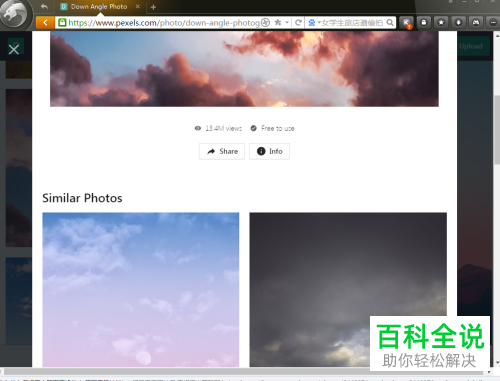The height and width of the screenshot is (381, 500).
Task: Reload the page with refresh icon
Action: pyautogui.click(x=298, y=23)
